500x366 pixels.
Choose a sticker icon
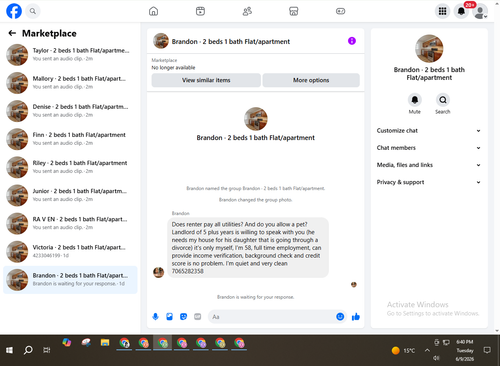[183, 317]
